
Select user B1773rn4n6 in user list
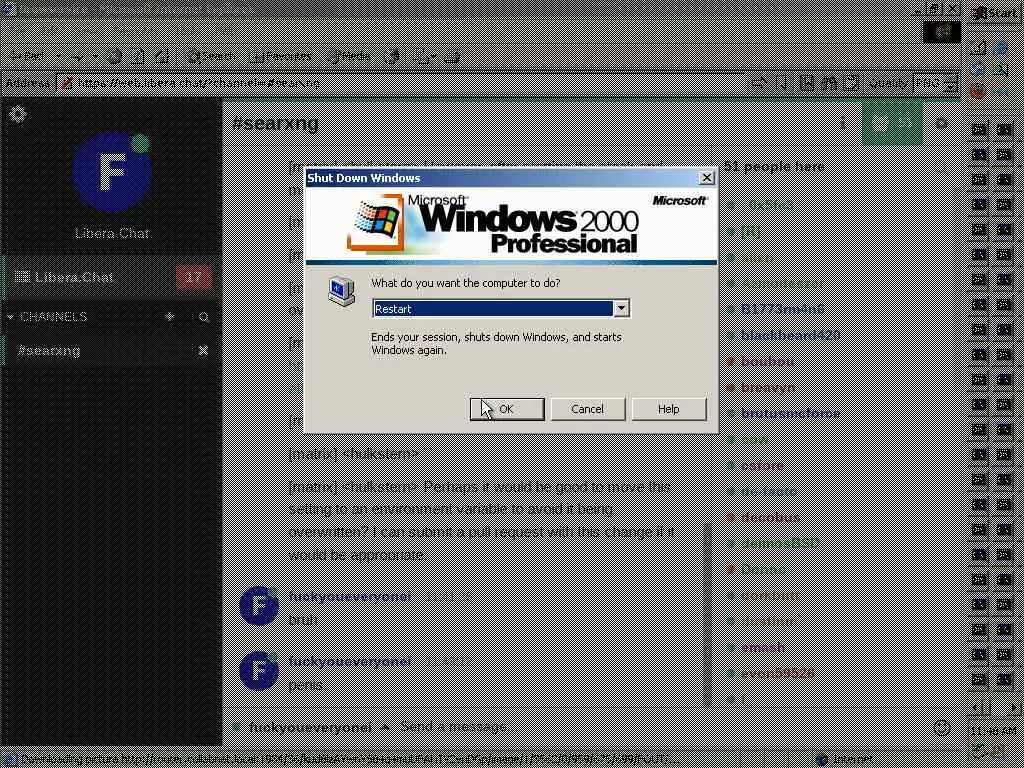[782, 309]
